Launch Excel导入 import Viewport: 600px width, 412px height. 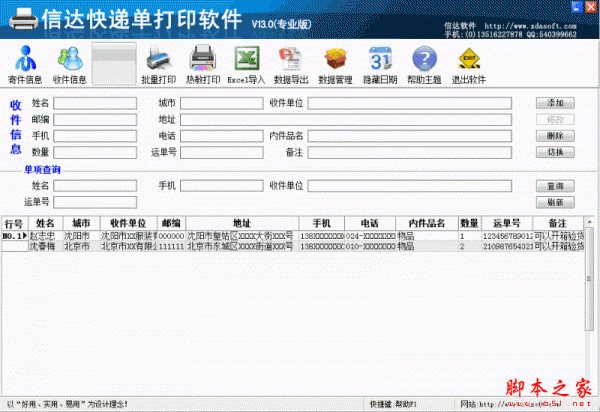(246, 64)
